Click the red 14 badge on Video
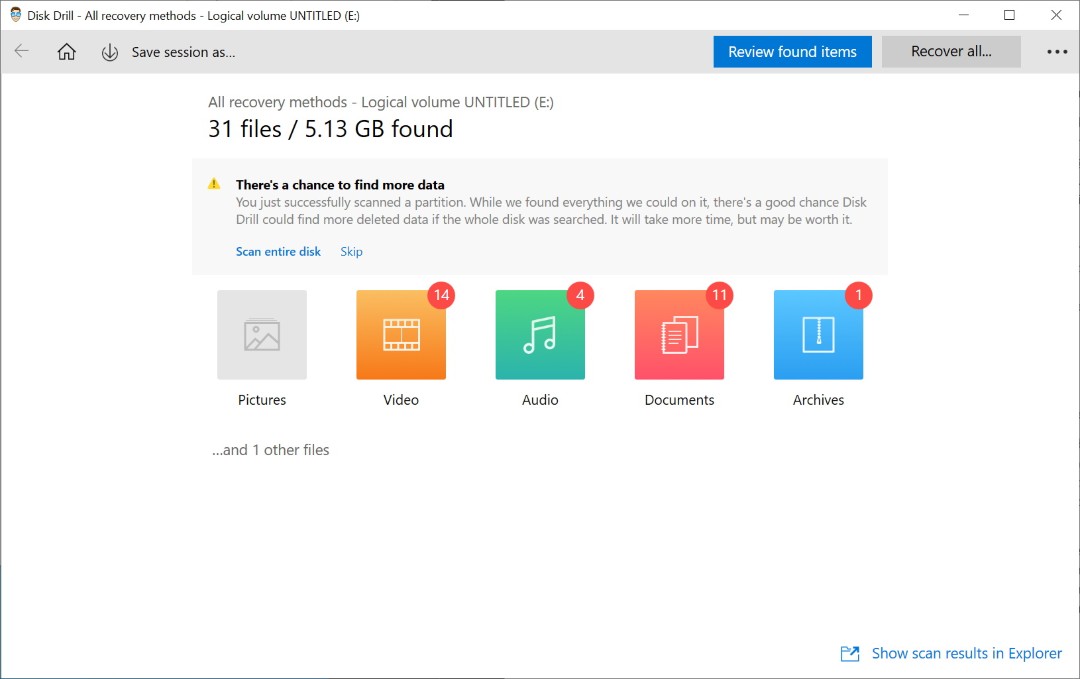 442,295
